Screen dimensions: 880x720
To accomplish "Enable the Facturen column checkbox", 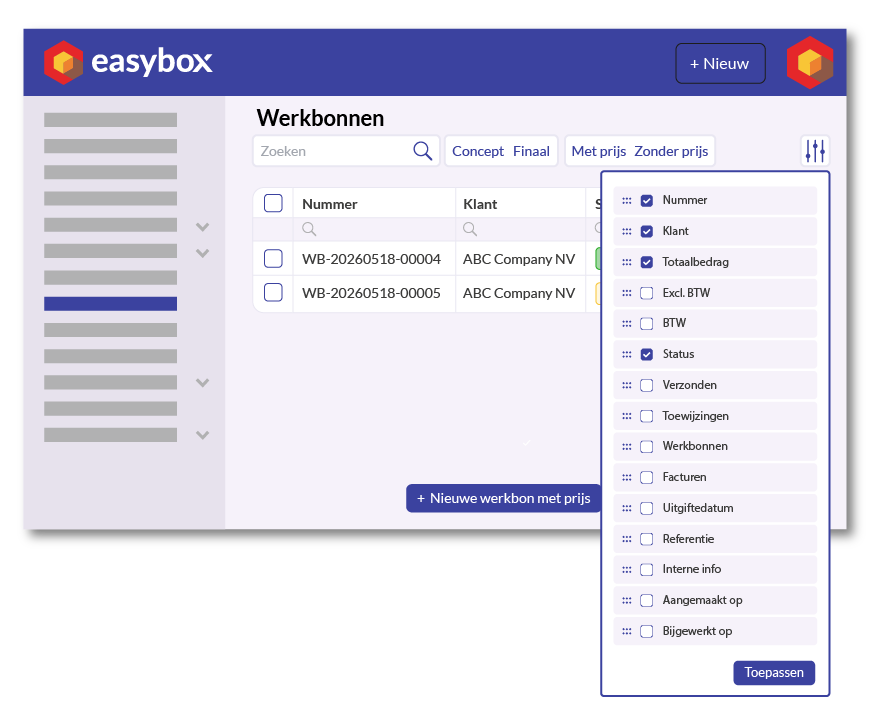I will coord(647,478).
